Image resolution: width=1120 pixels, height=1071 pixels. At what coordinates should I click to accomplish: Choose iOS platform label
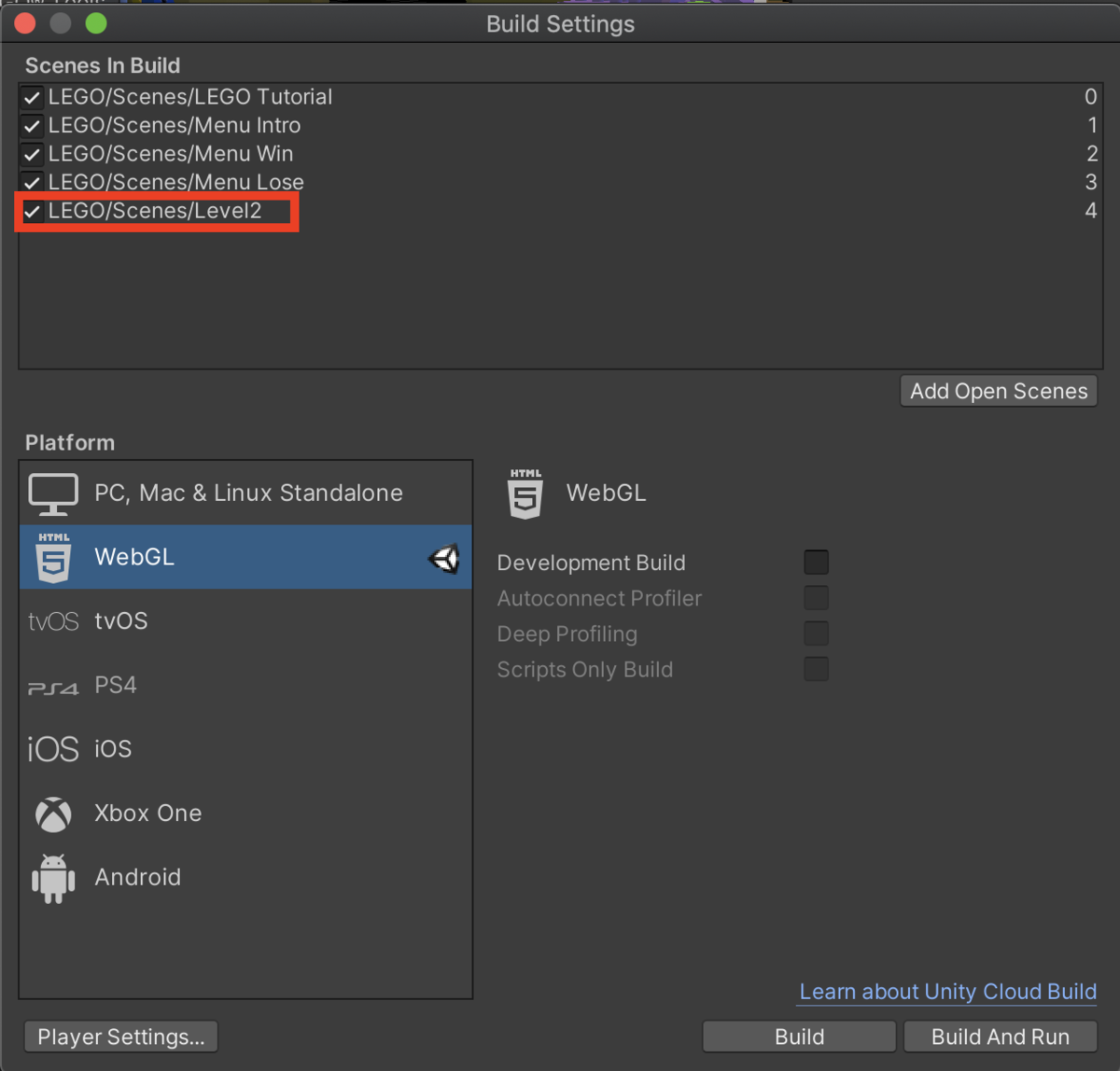[113, 749]
